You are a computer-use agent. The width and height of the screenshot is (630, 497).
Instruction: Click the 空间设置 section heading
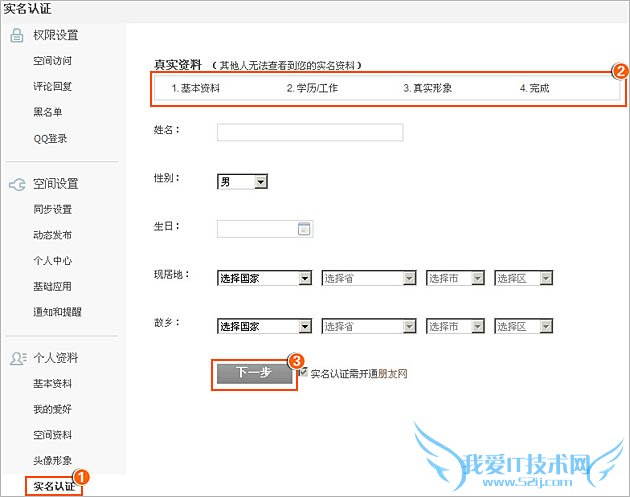point(55,184)
